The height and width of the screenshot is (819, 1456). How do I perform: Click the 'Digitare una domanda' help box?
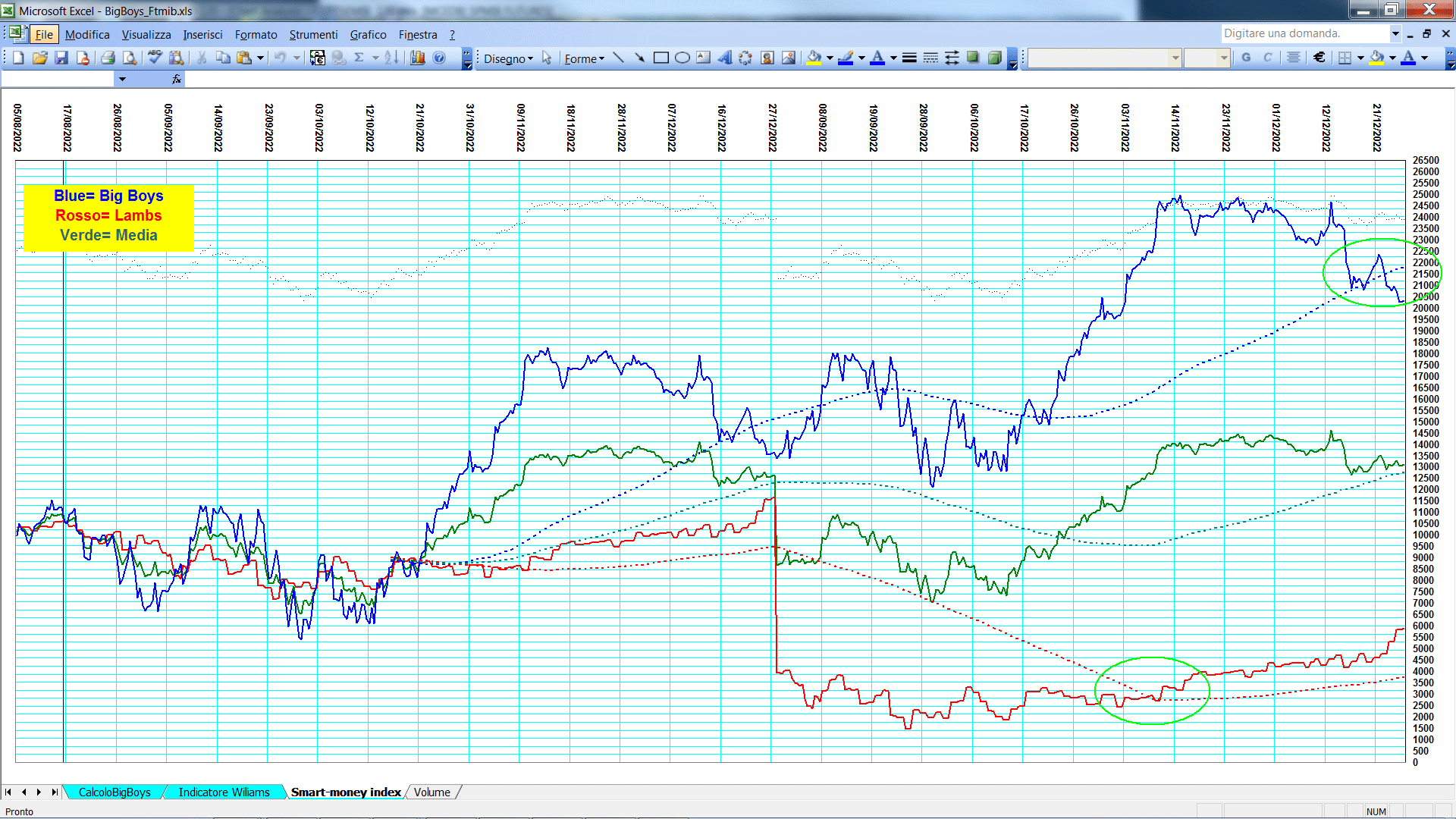[x=1304, y=33]
